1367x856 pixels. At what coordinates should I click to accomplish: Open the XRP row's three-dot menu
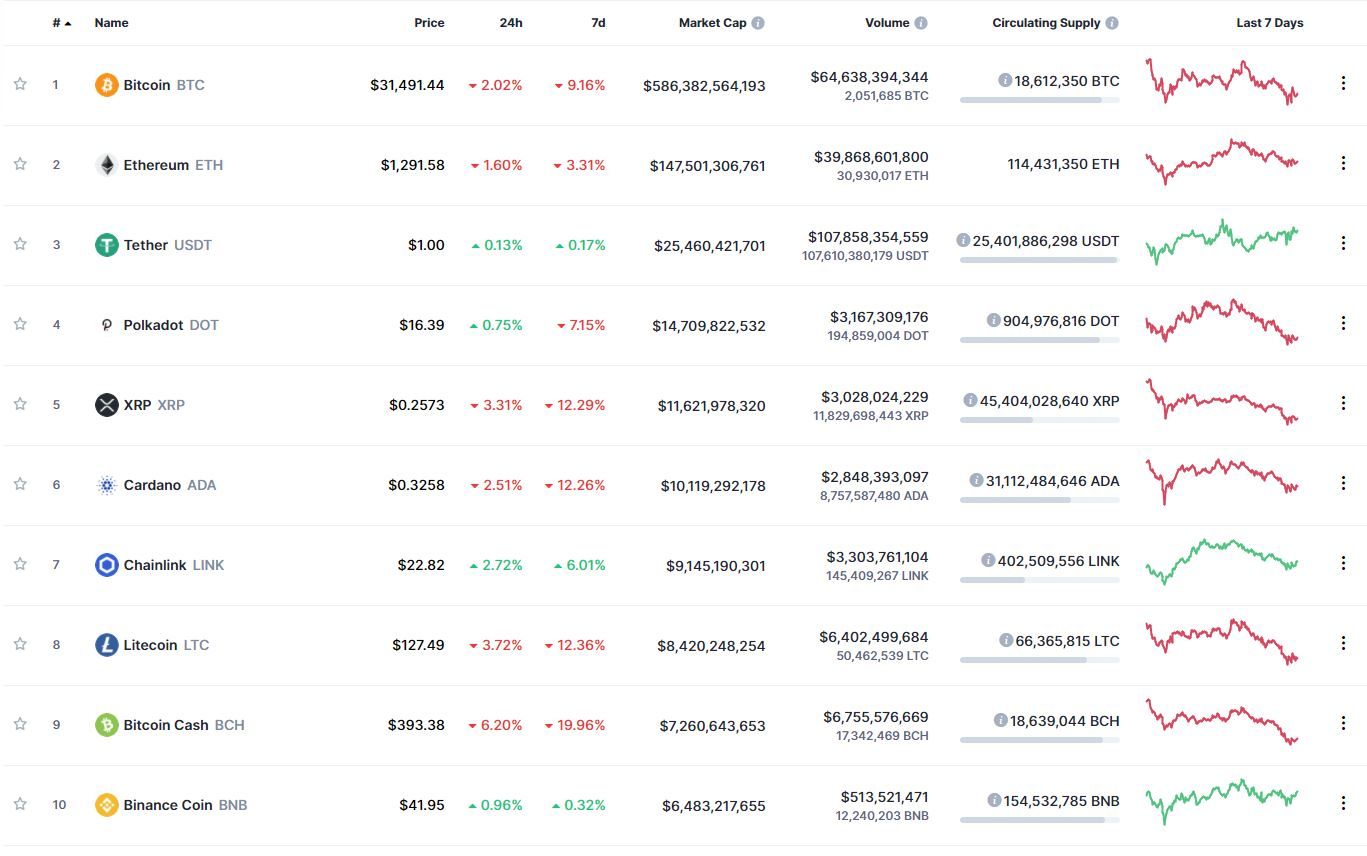click(x=1343, y=403)
